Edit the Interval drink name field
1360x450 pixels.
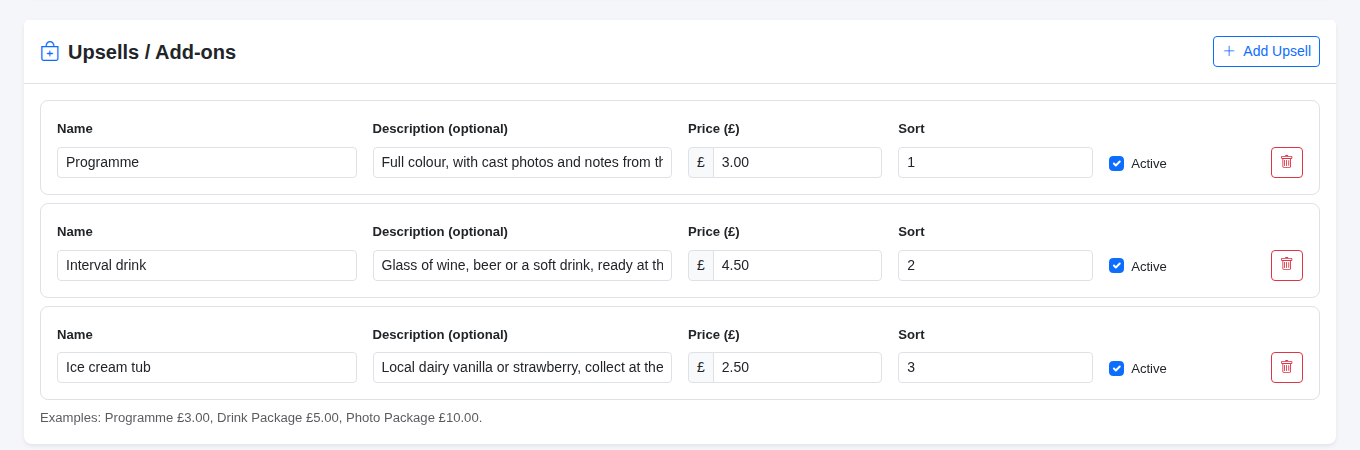click(207, 265)
